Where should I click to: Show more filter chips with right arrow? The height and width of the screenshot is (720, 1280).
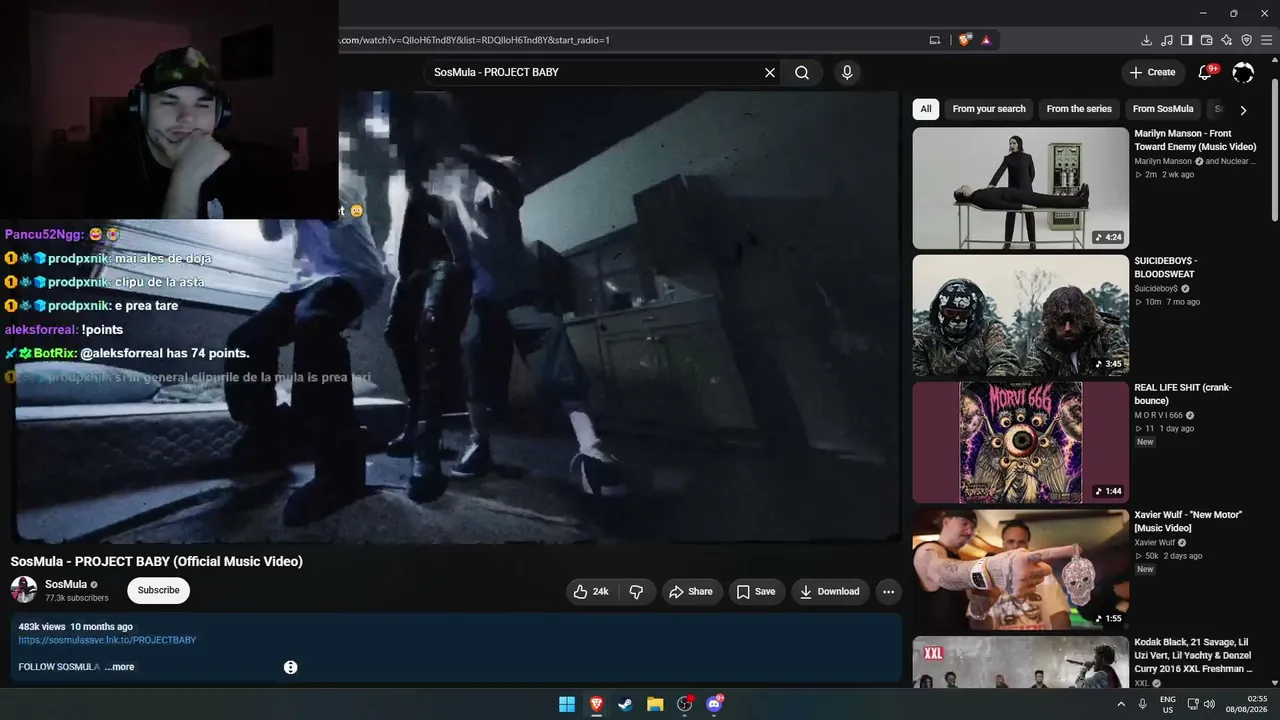1243,110
